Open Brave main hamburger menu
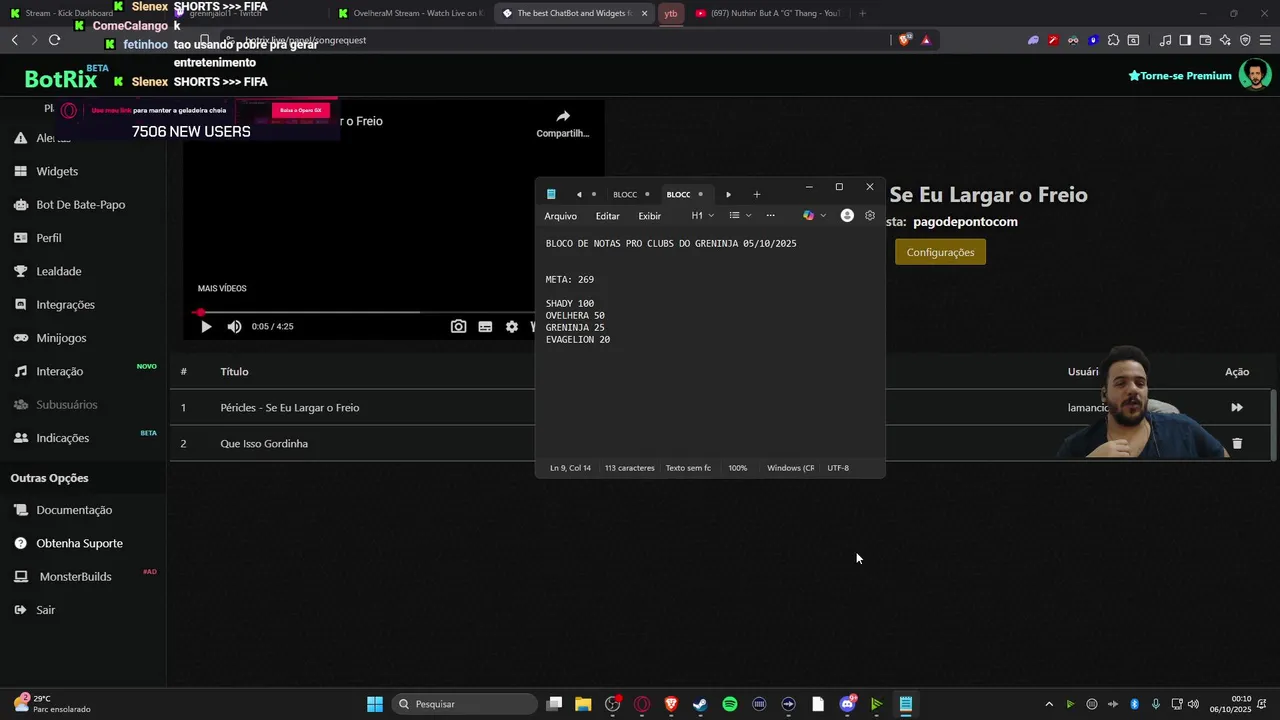This screenshot has width=1280, height=720. click(1265, 40)
